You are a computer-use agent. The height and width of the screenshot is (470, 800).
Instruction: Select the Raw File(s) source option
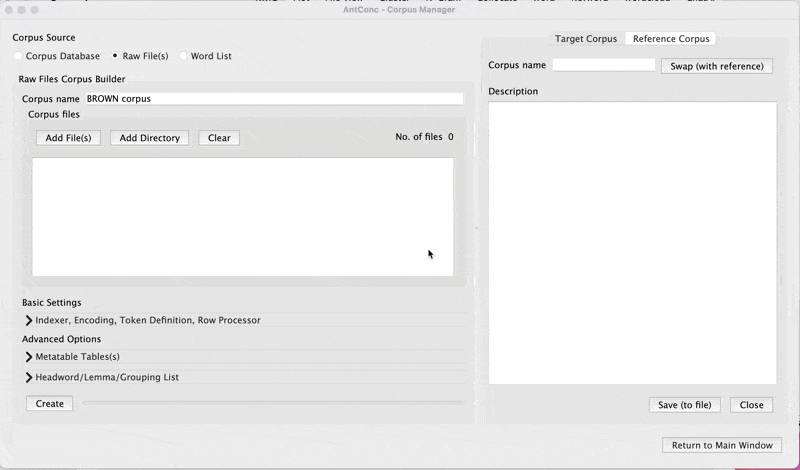click(x=116, y=56)
